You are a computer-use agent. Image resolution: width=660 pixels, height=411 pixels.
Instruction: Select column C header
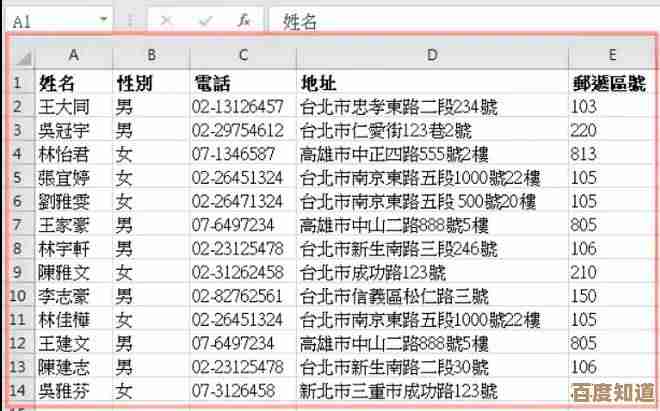[241, 57]
